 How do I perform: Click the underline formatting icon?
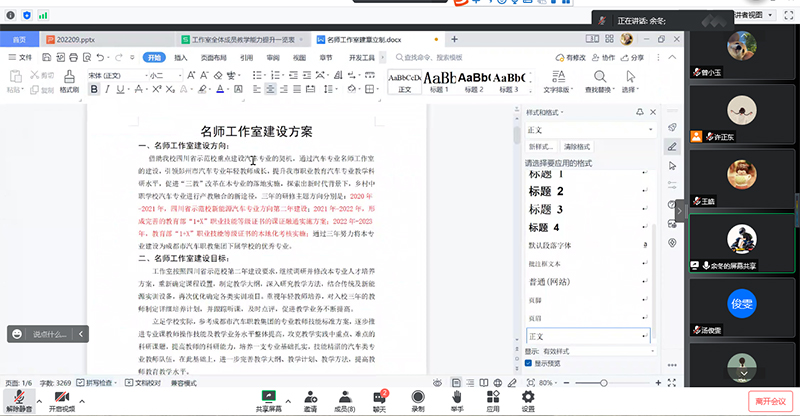tap(122, 89)
